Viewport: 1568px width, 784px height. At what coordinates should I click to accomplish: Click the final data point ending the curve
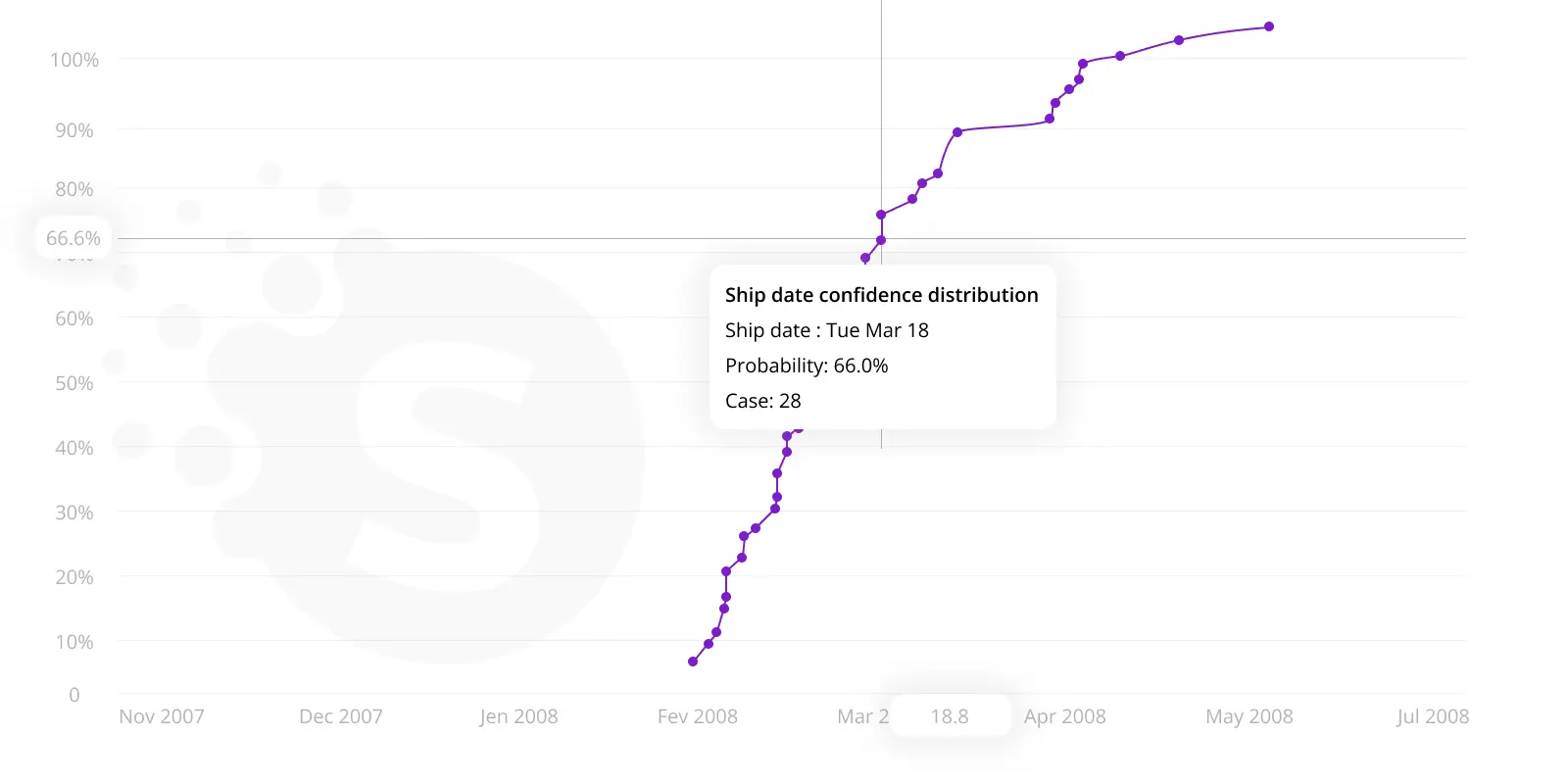coord(1269,26)
